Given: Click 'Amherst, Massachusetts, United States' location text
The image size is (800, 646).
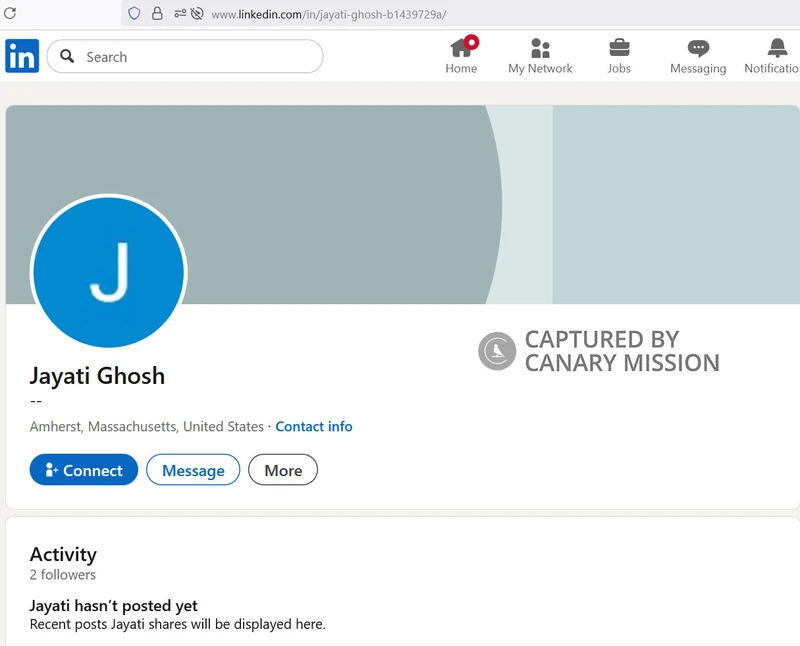Looking at the screenshot, I should 147,427.
